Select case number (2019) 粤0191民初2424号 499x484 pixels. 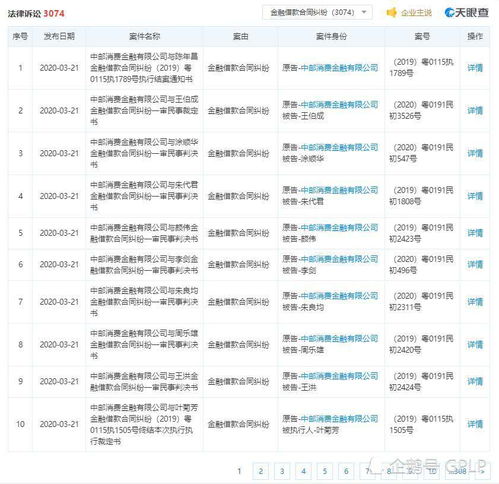(421, 381)
